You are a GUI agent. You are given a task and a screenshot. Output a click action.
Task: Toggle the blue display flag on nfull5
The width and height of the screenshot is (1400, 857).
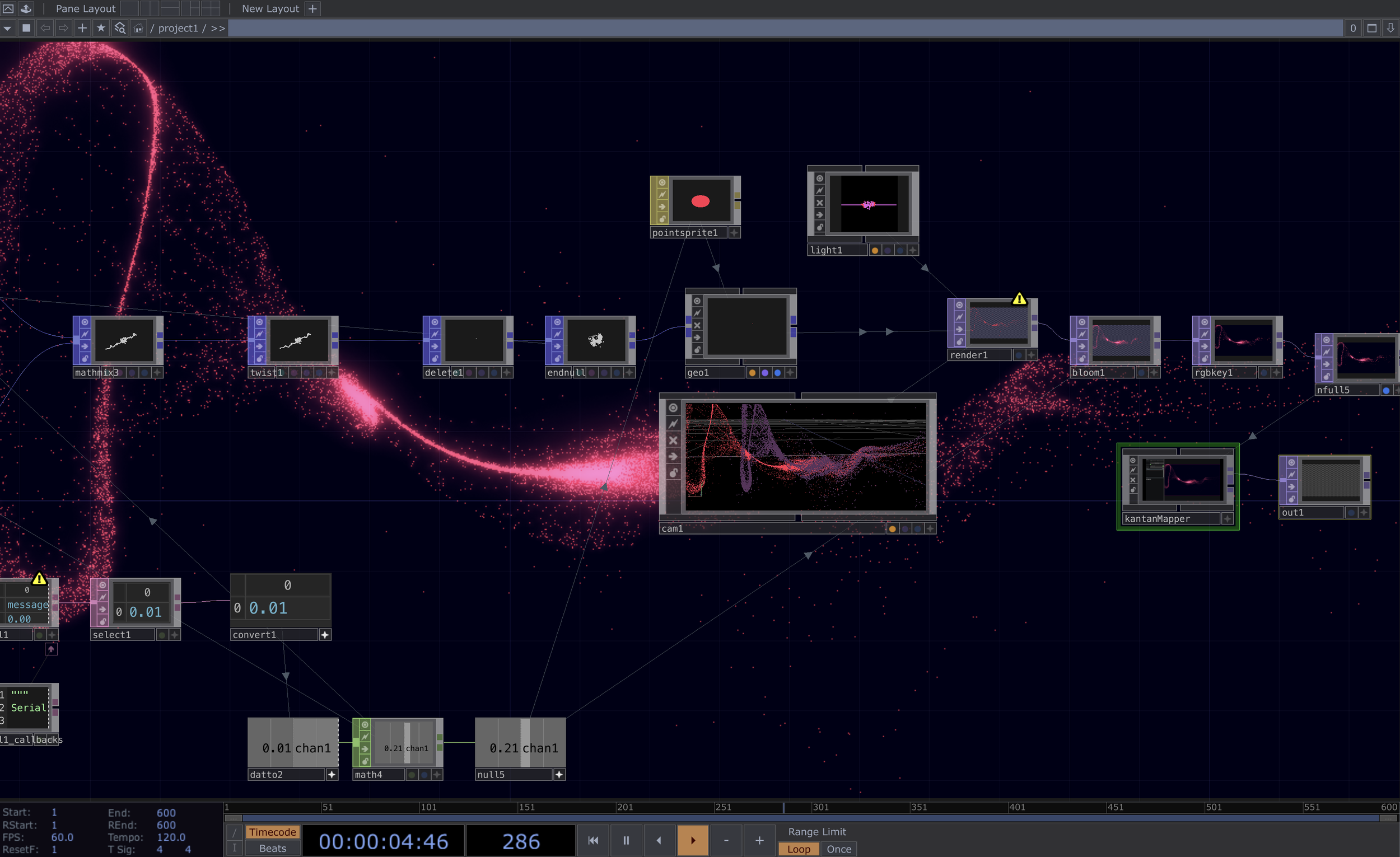pos(1386,390)
